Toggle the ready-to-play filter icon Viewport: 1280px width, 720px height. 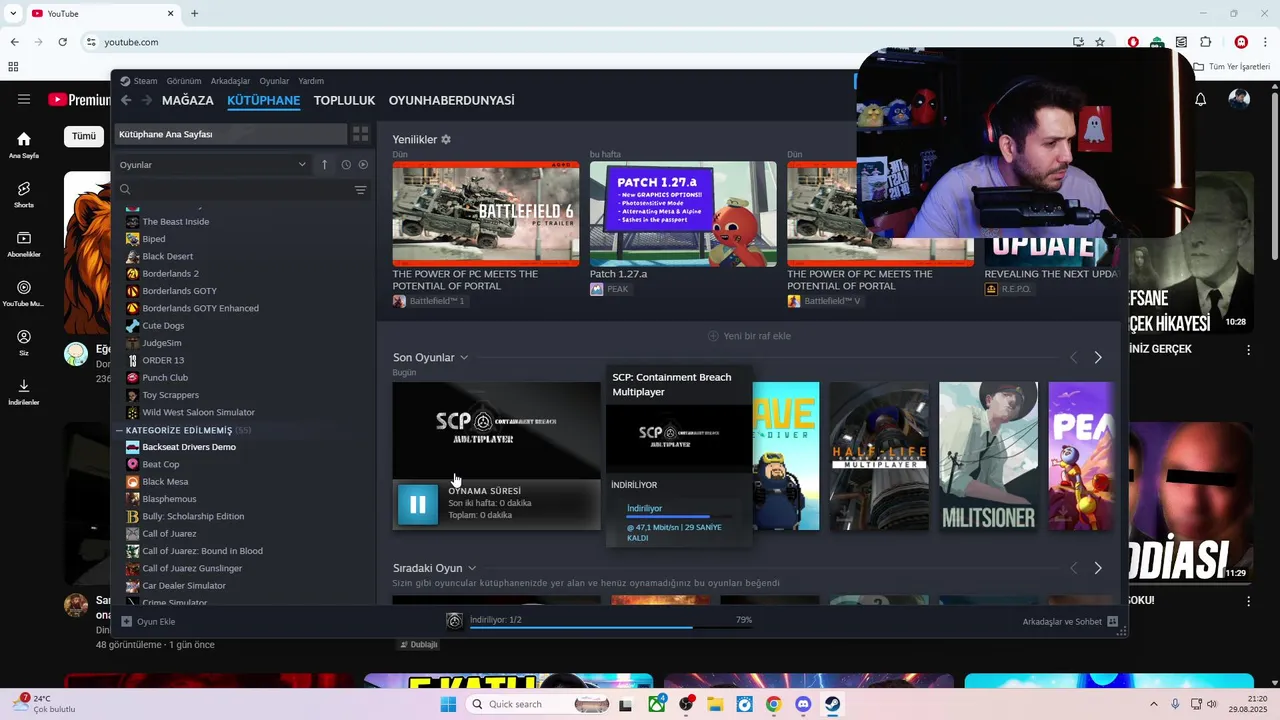(363, 165)
